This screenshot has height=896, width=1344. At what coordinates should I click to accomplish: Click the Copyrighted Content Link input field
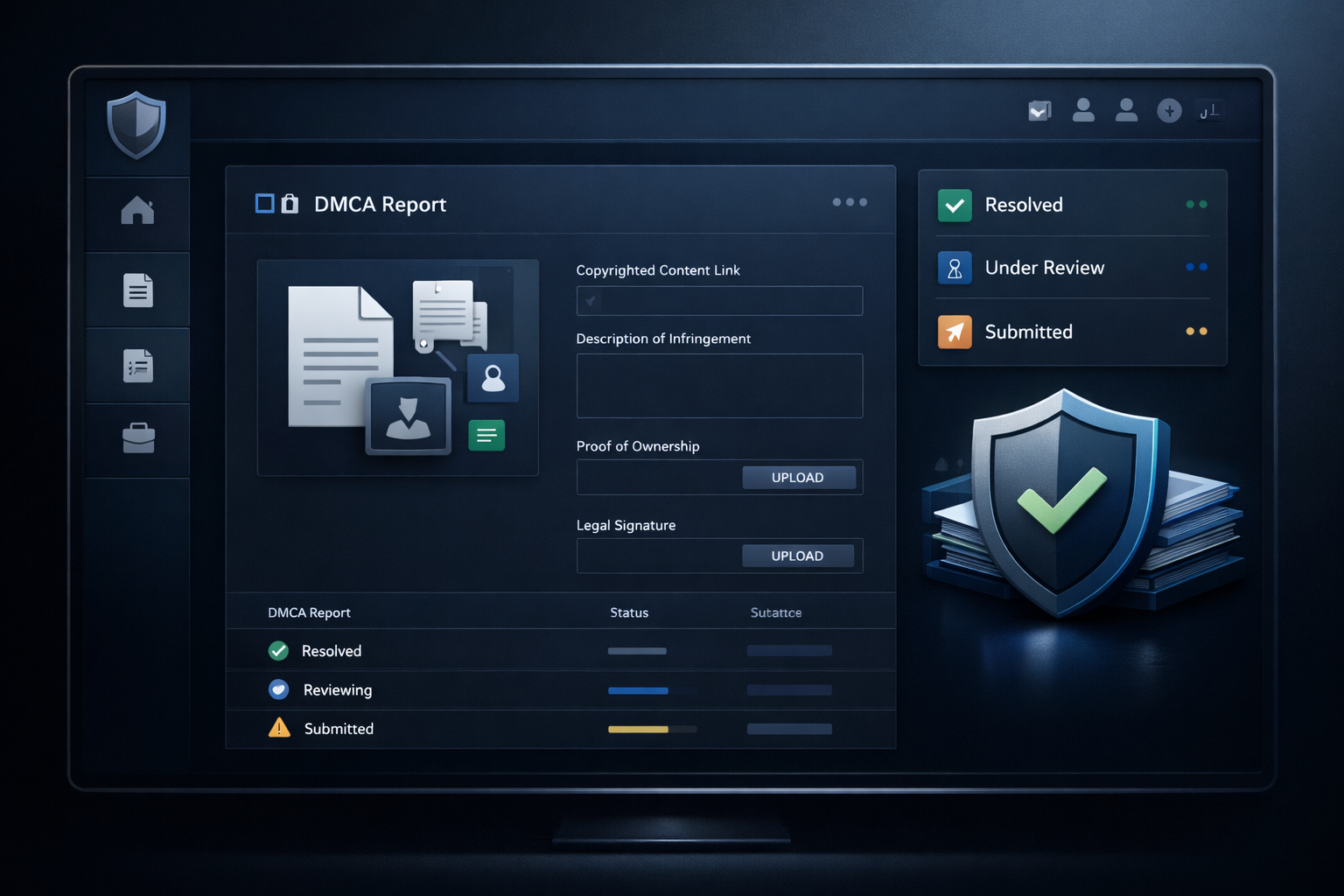pyautogui.click(x=719, y=301)
